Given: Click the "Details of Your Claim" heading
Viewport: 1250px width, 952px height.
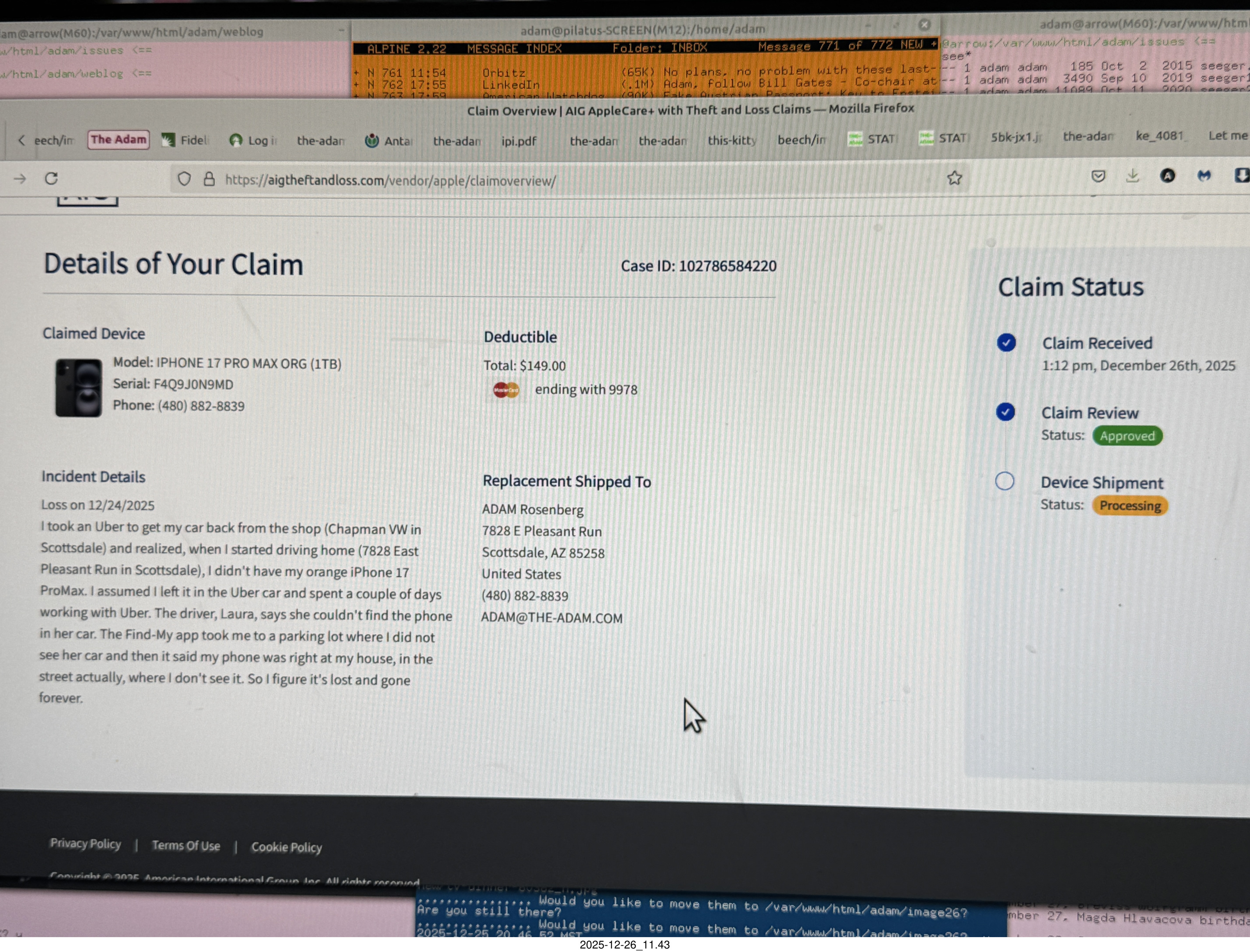Looking at the screenshot, I should (173, 265).
